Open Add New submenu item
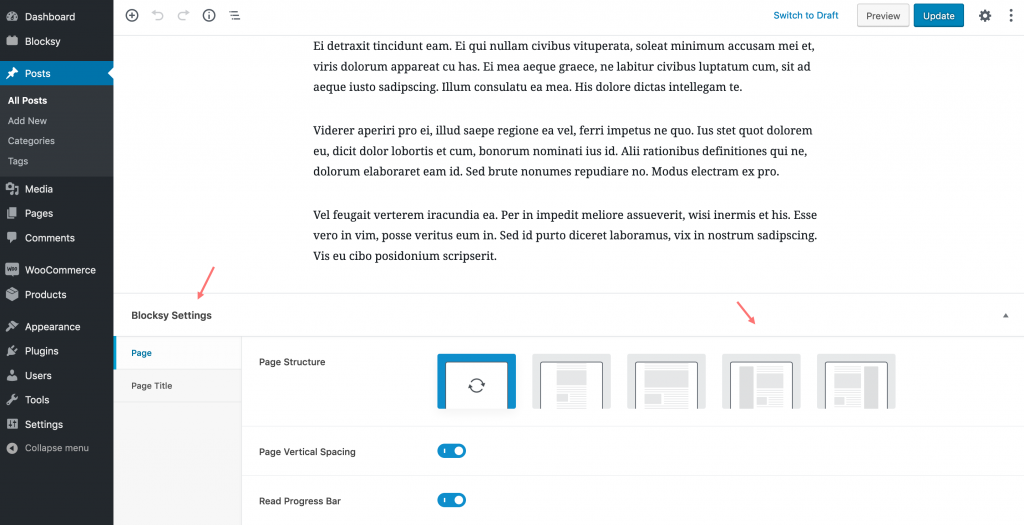The image size is (1024, 525). [x=27, y=121]
